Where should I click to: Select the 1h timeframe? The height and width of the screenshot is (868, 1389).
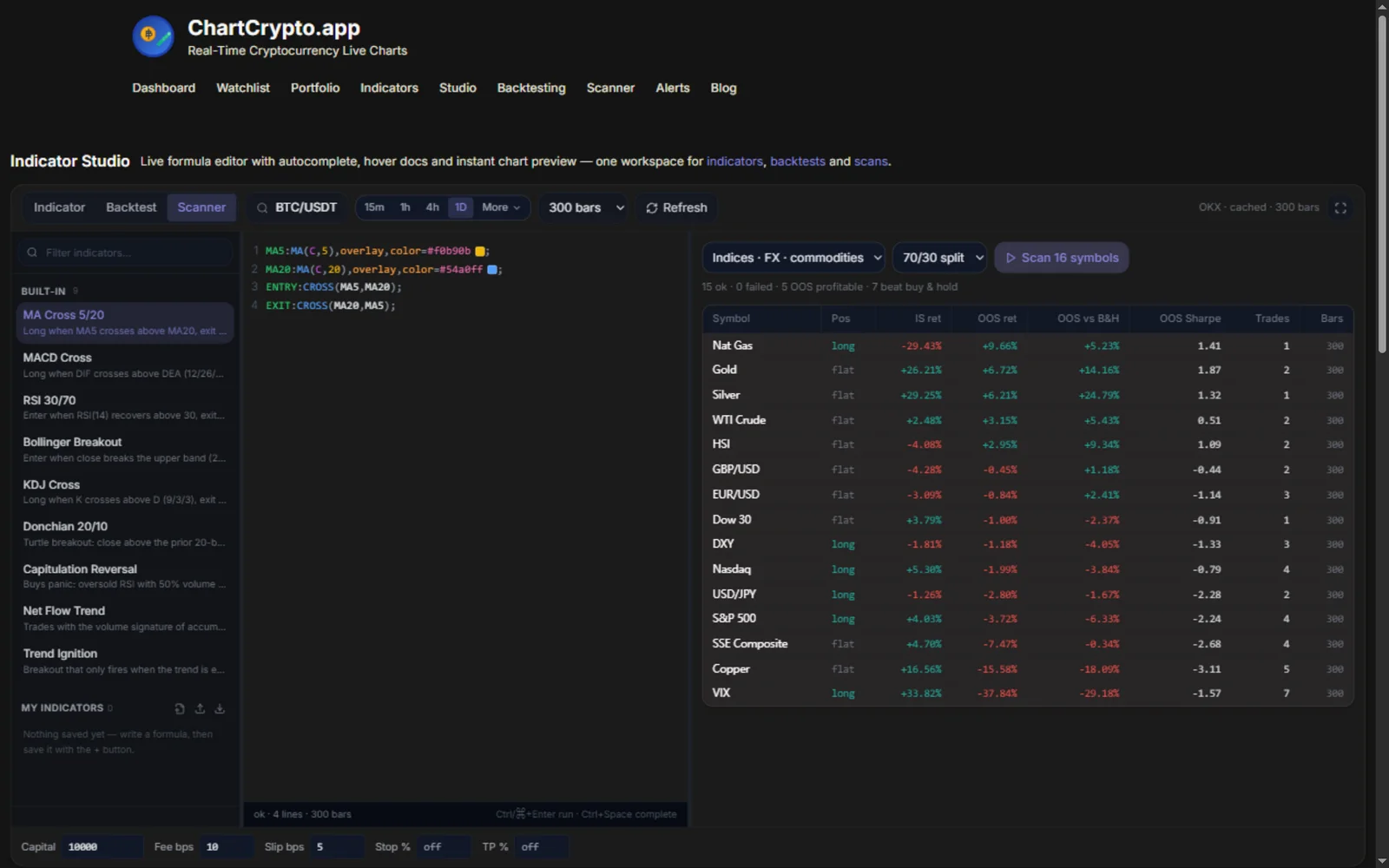click(405, 207)
